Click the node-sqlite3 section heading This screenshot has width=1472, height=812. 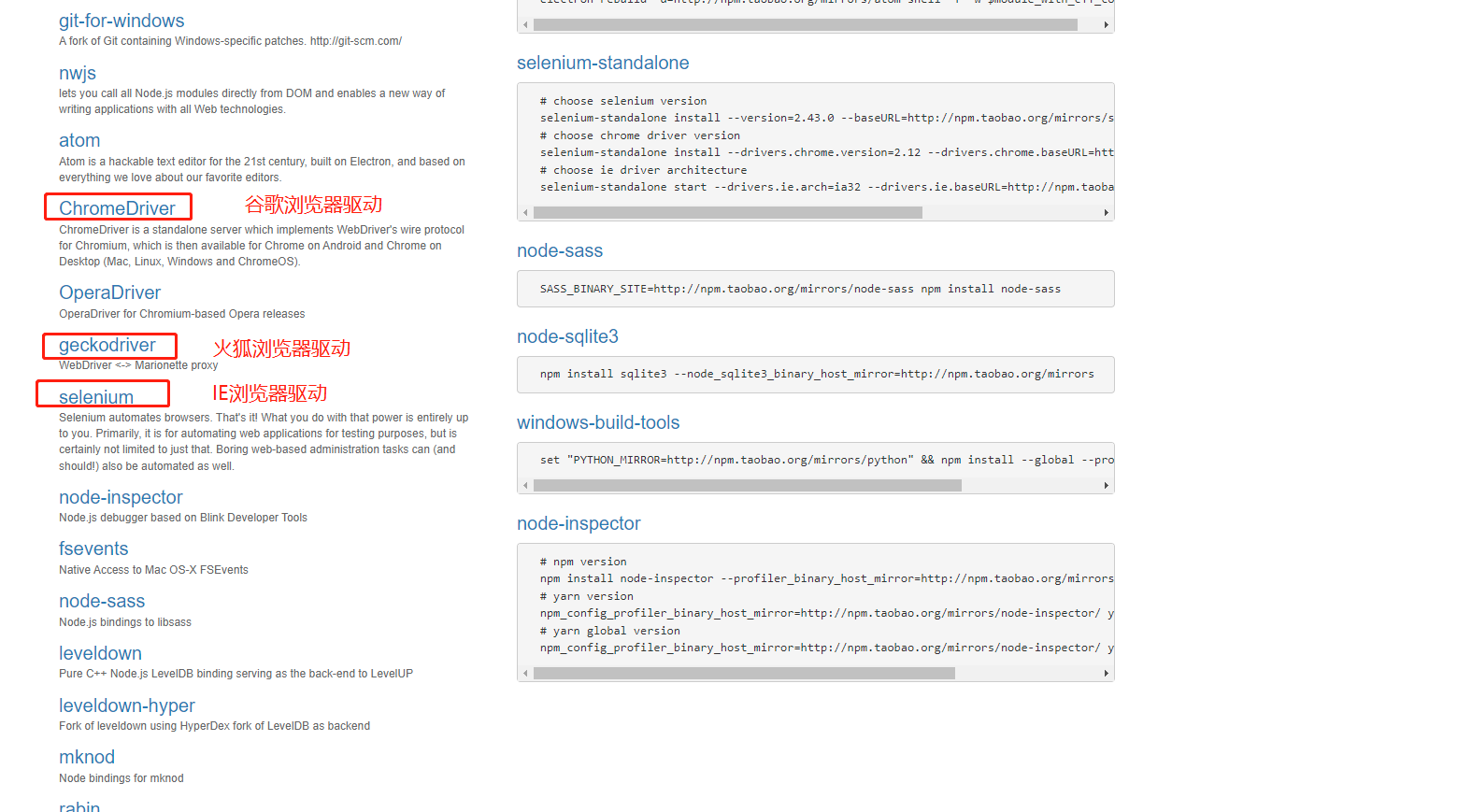tap(567, 336)
